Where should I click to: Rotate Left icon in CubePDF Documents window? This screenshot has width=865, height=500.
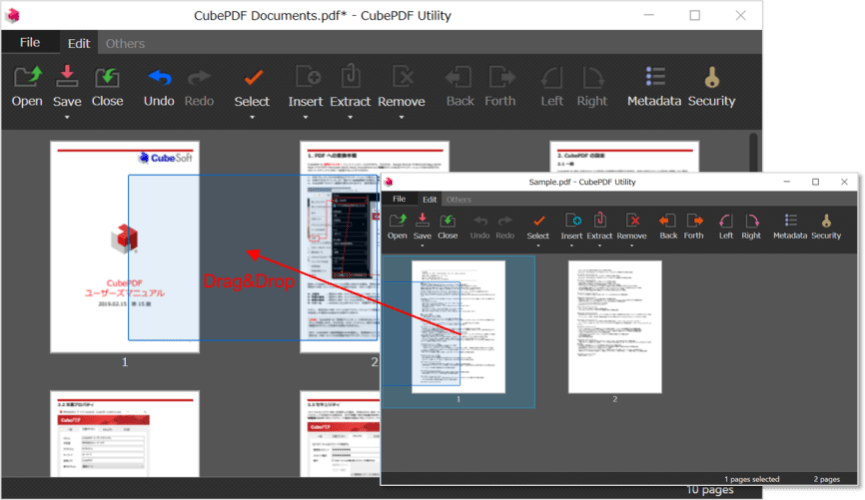[x=552, y=78]
